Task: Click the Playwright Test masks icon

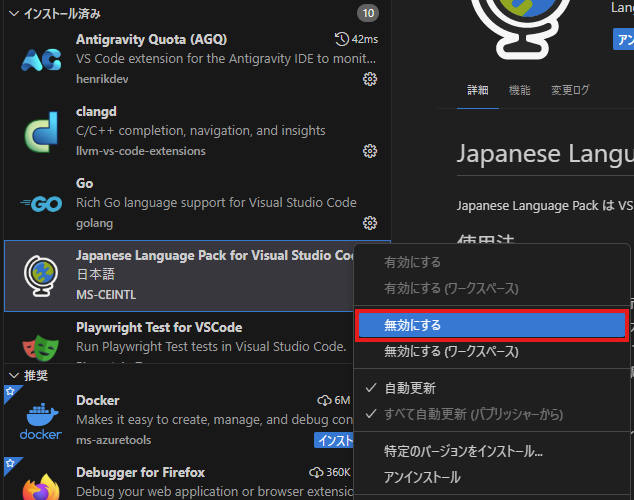Action: (40, 347)
